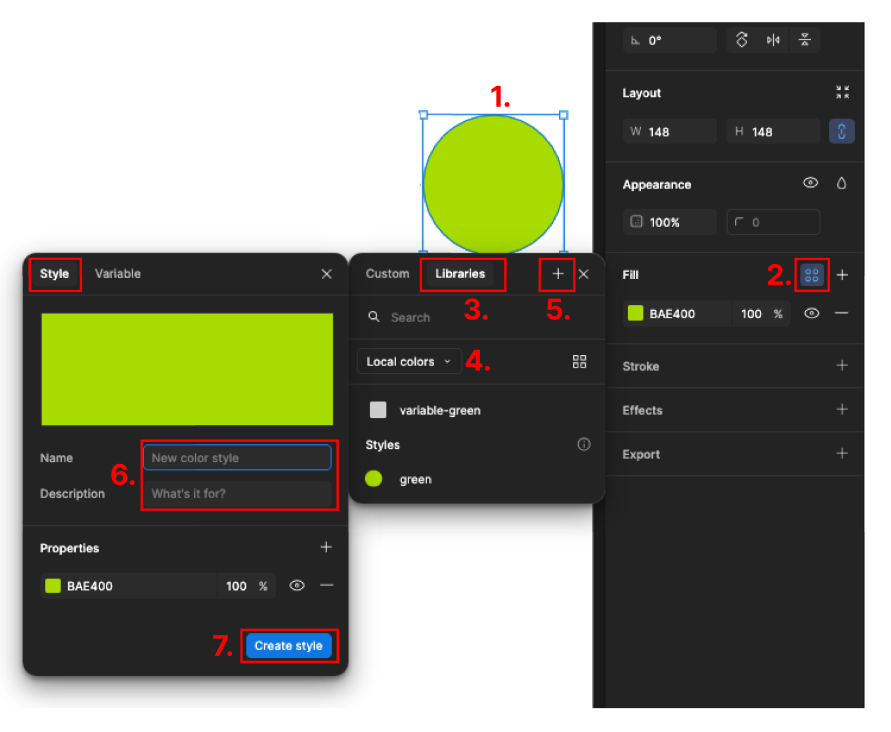Add an effect with plus icon

point(842,409)
